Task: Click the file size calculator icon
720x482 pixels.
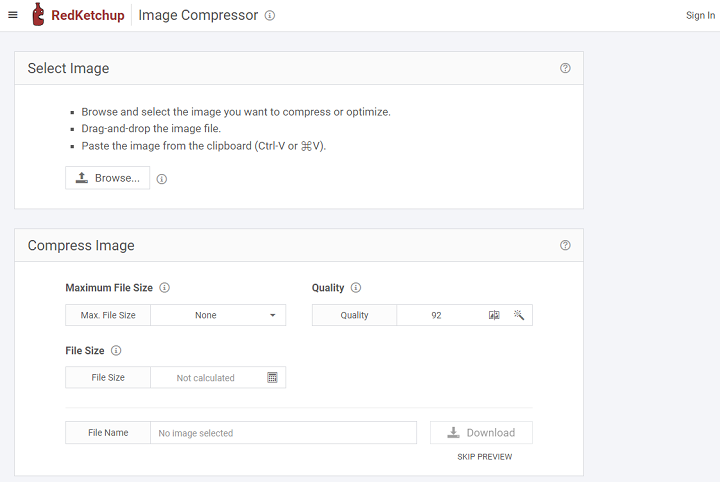Action: (272, 378)
